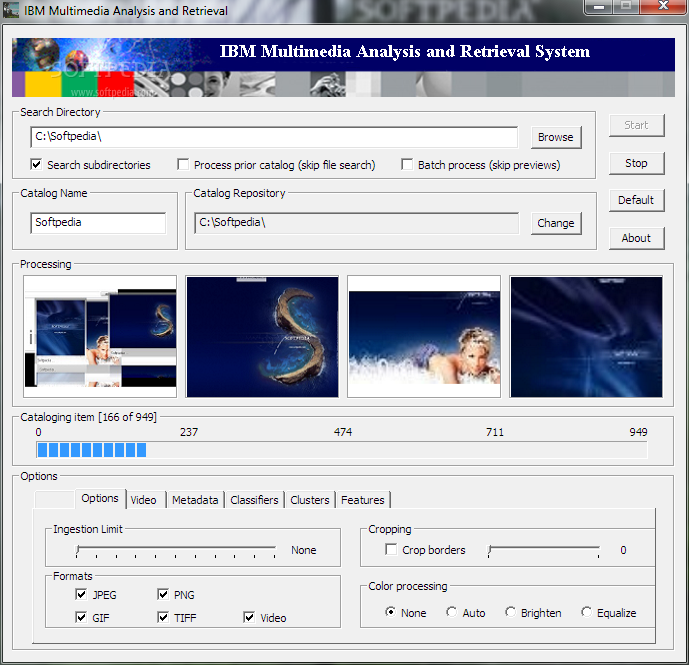Click the Ingestion Limit value None
689x665 pixels.
pos(304,550)
